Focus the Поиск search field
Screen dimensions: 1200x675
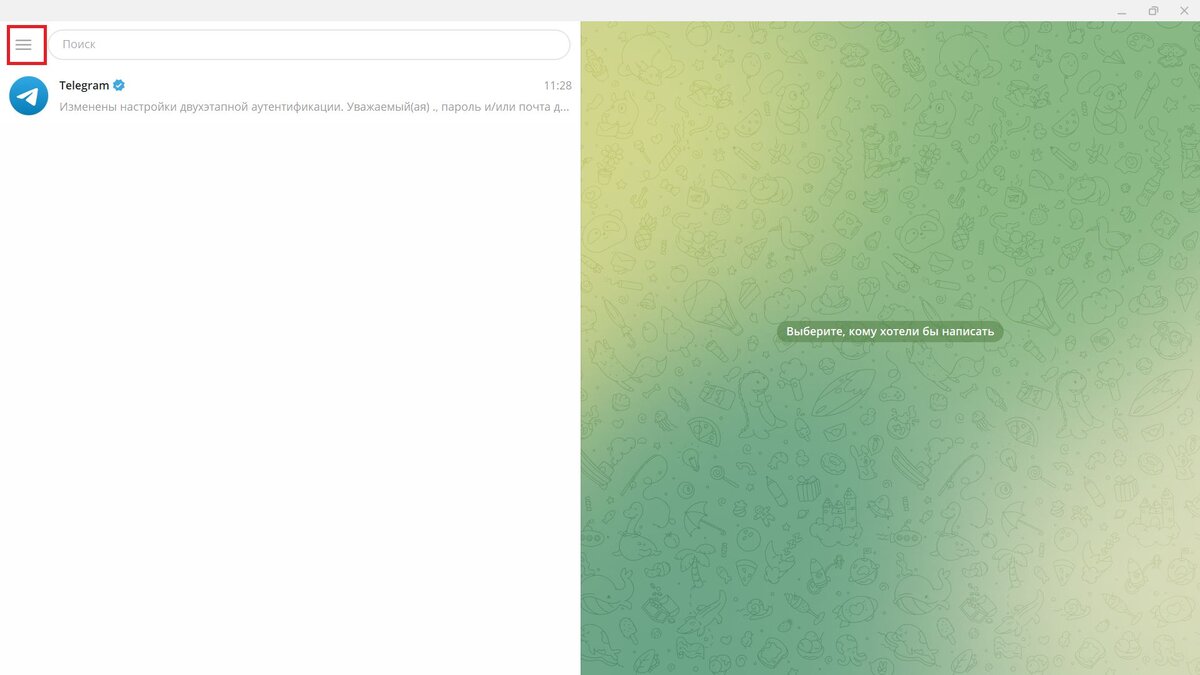click(309, 44)
